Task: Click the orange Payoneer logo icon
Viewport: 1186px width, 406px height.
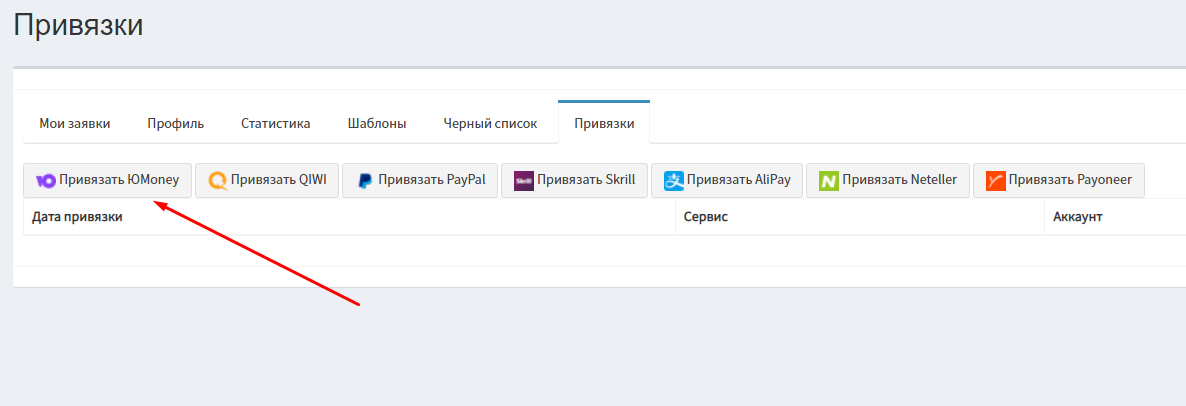Action: (995, 181)
